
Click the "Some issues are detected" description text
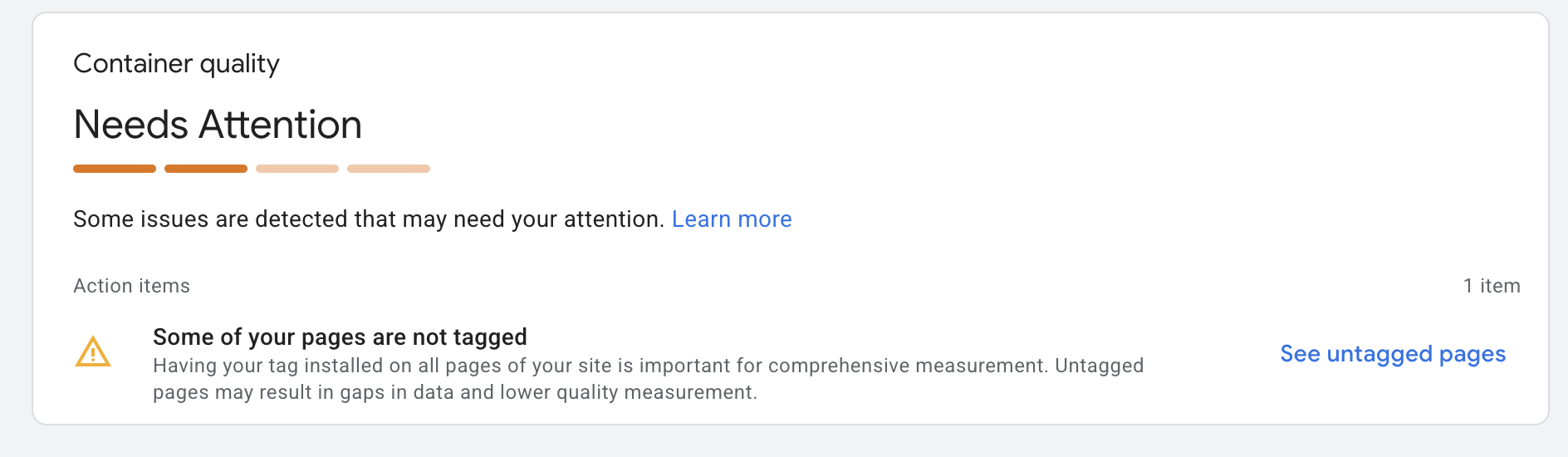point(369,219)
